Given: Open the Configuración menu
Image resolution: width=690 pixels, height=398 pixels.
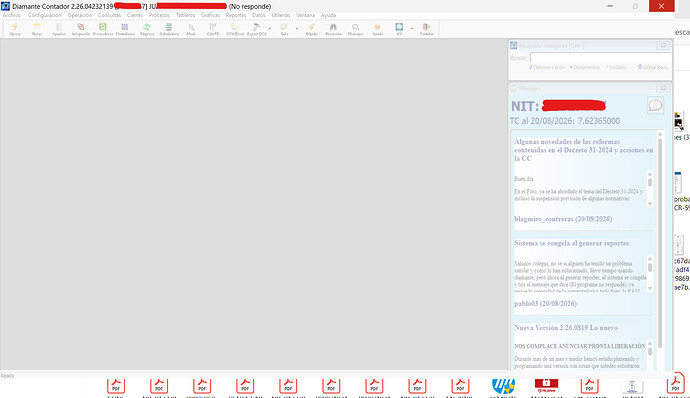Looking at the screenshot, I should click(45, 15).
